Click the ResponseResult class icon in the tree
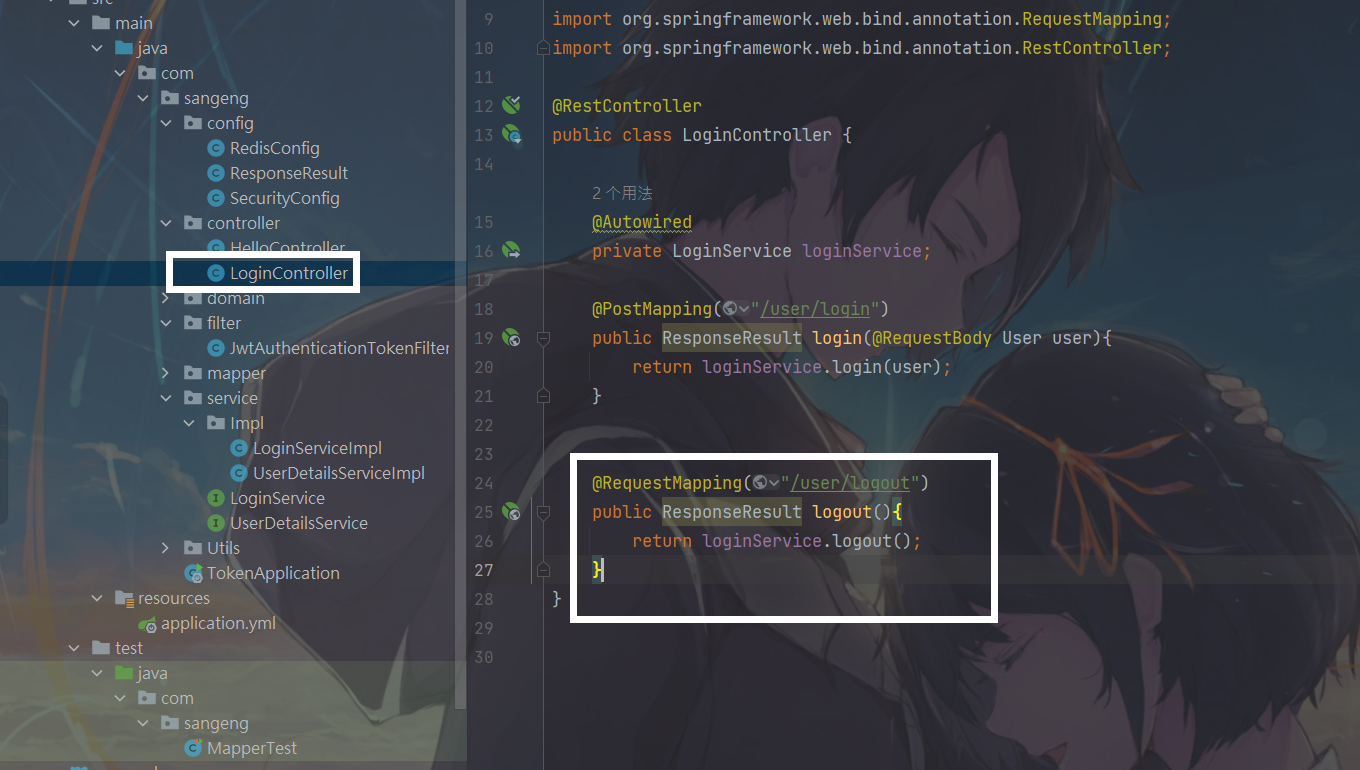This screenshot has height=770, width=1360. (215, 173)
